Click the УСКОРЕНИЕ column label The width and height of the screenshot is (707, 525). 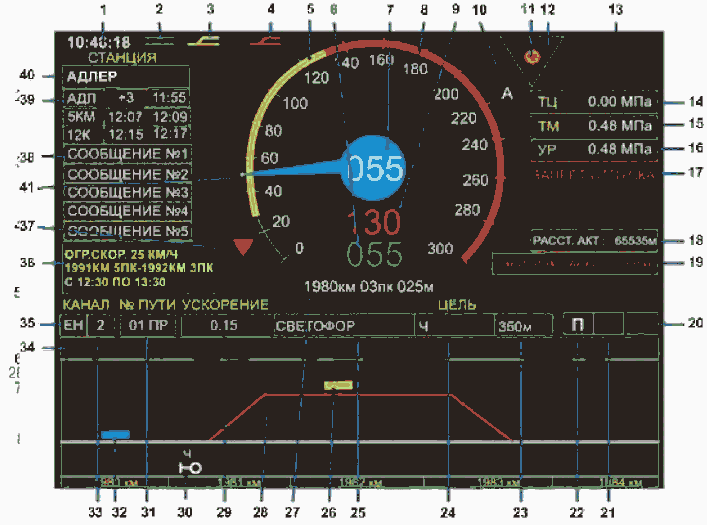tap(225, 304)
